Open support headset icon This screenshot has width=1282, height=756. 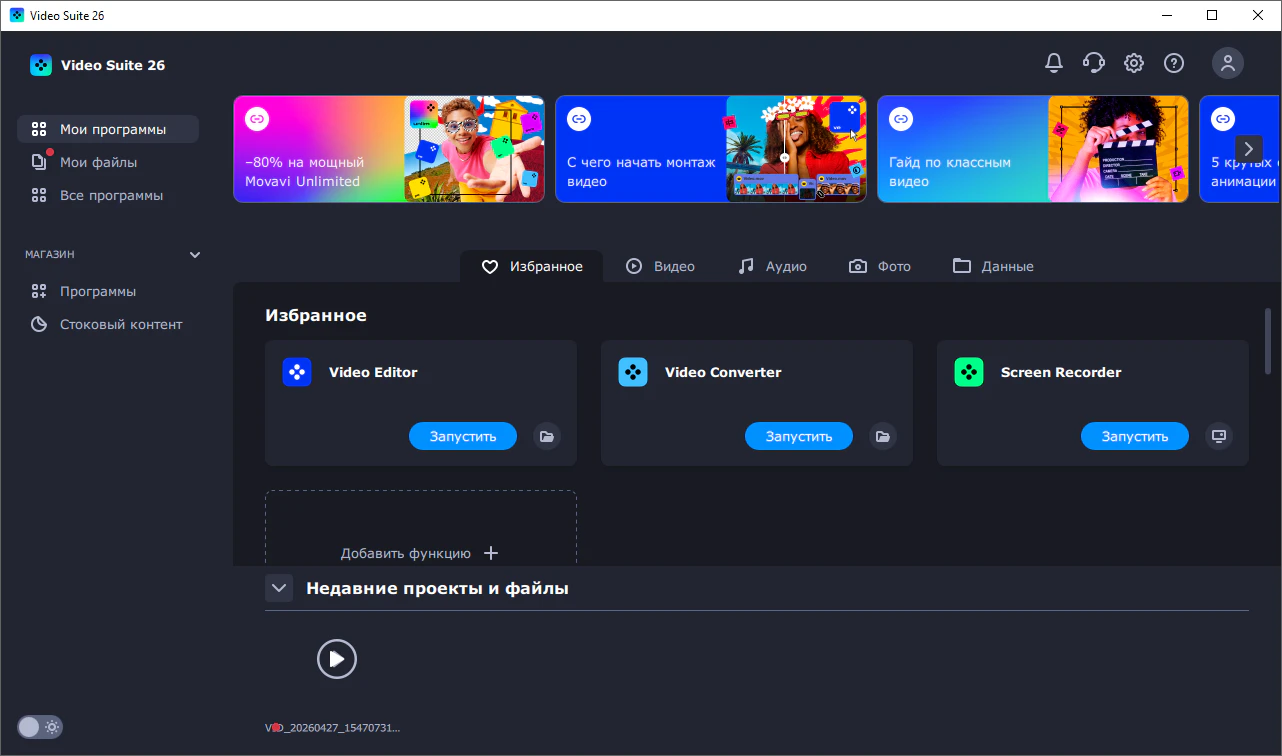(x=1094, y=63)
